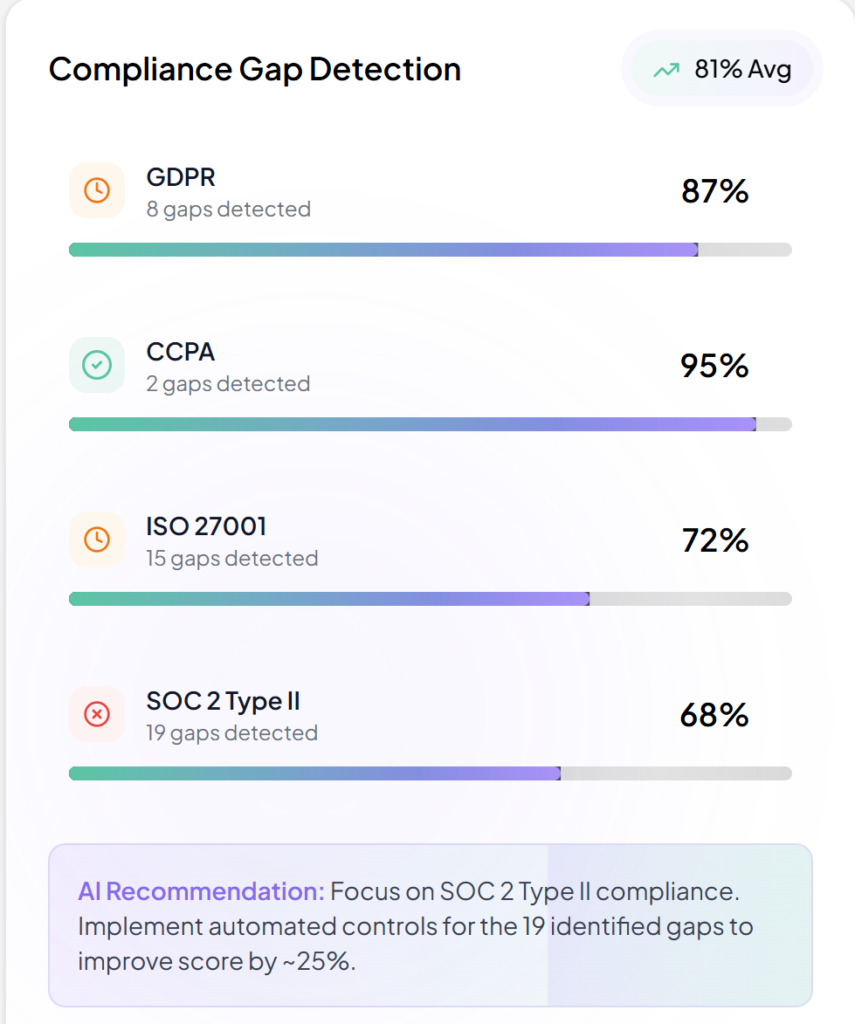Click the GDPR compliance progress bar
Image resolution: width=855 pixels, height=1024 pixels.
(x=430, y=249)
